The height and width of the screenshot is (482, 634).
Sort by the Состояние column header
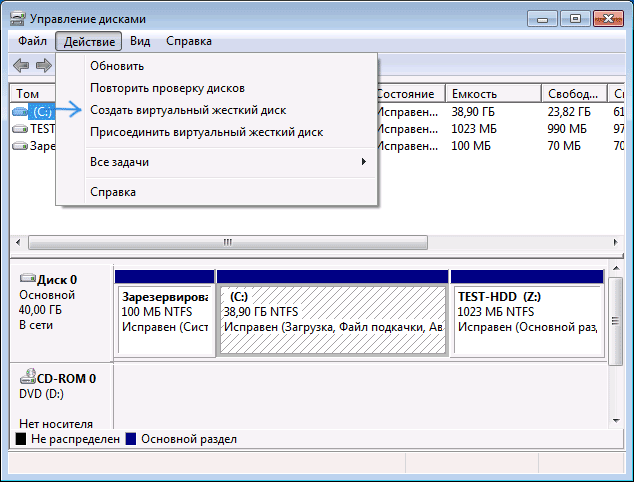point(407,93)
